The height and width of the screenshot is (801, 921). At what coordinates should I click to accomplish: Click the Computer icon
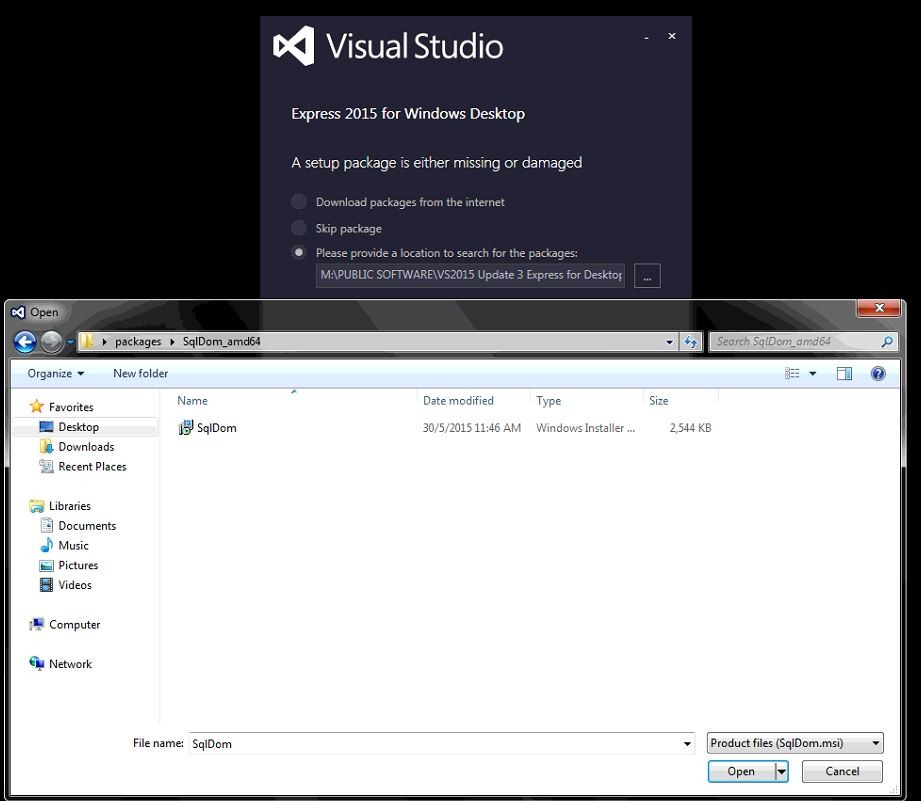36,624
